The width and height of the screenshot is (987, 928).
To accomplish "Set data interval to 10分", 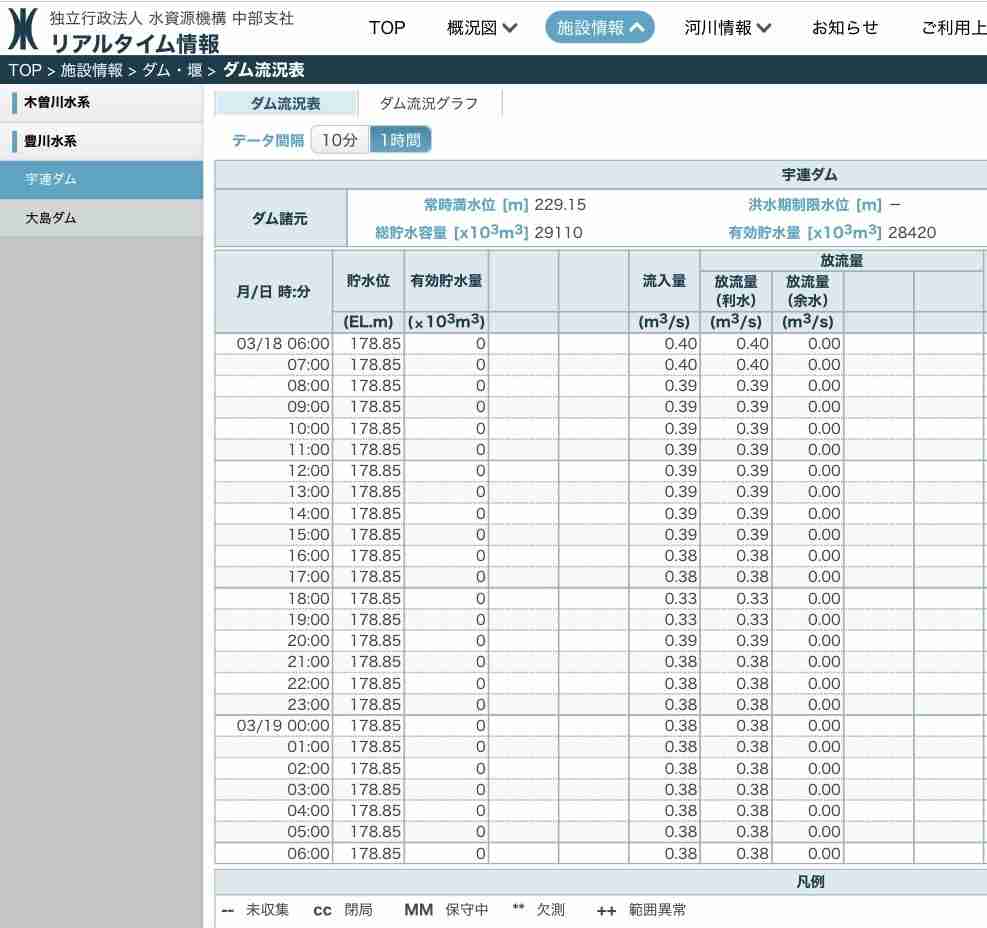I will [339, 140].
